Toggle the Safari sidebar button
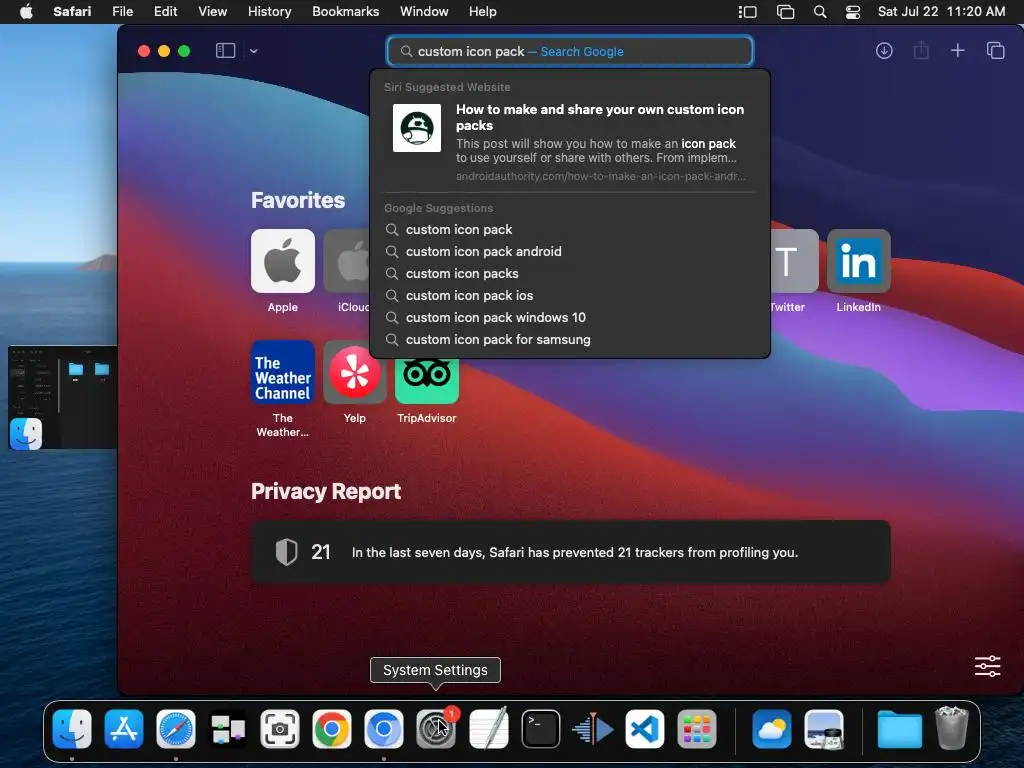 225,50
